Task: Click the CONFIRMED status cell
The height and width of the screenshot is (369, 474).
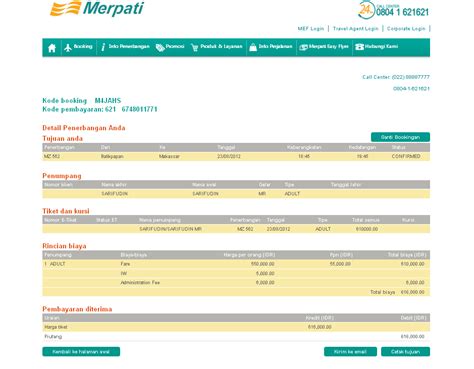Action: [406, 156]
